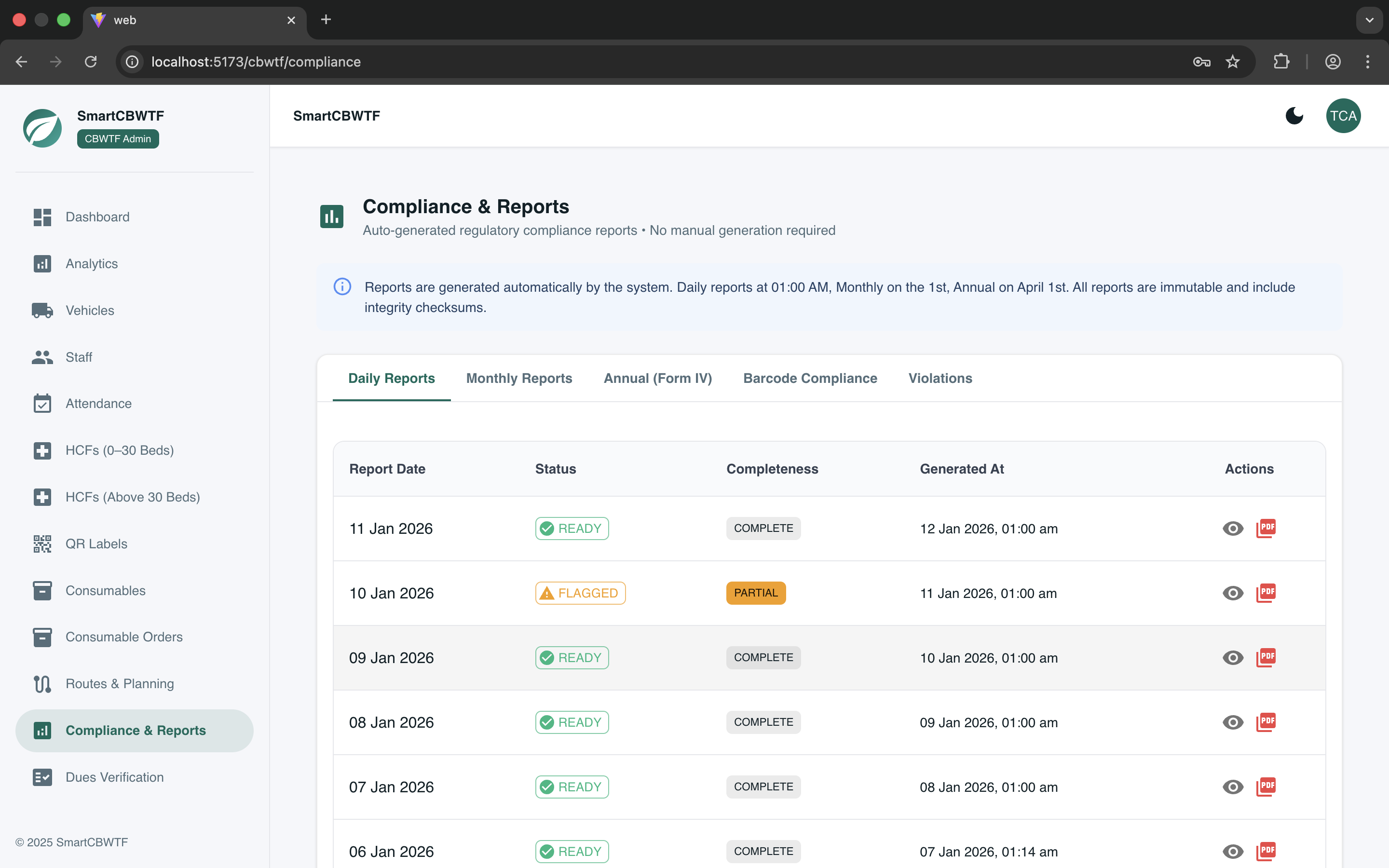Viewport: 1389px width, 868px height.
Task: Open Chrome's three-dot menu
Action: pyautogui.click(x=1368, y=61)
